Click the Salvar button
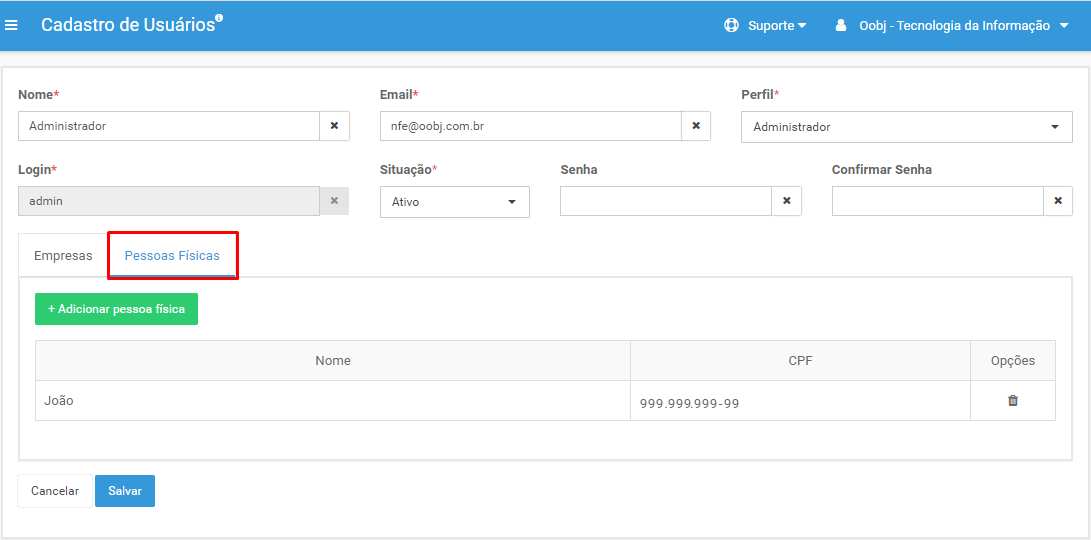 [125, 491]
